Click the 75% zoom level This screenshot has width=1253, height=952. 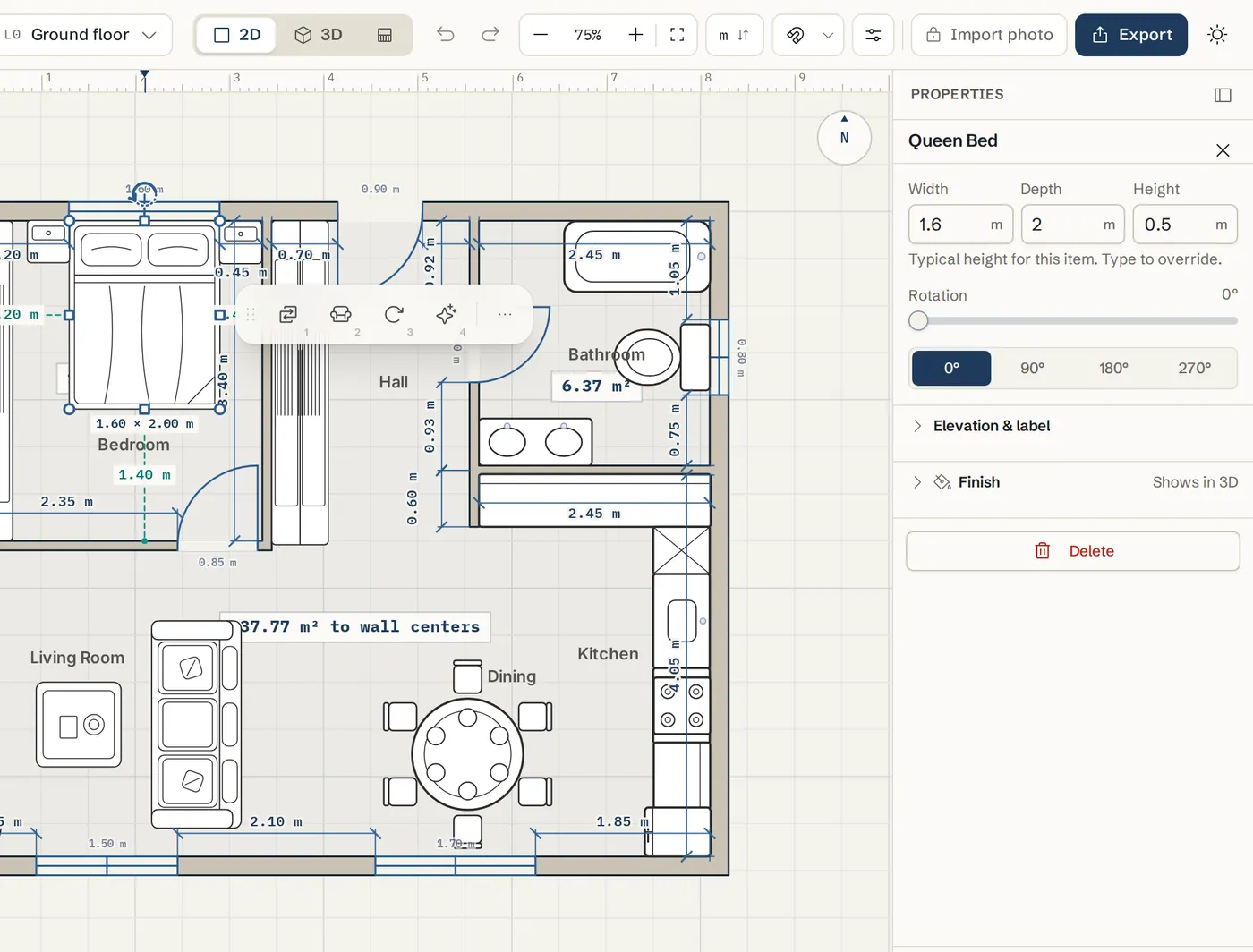[x=588, y=35]
